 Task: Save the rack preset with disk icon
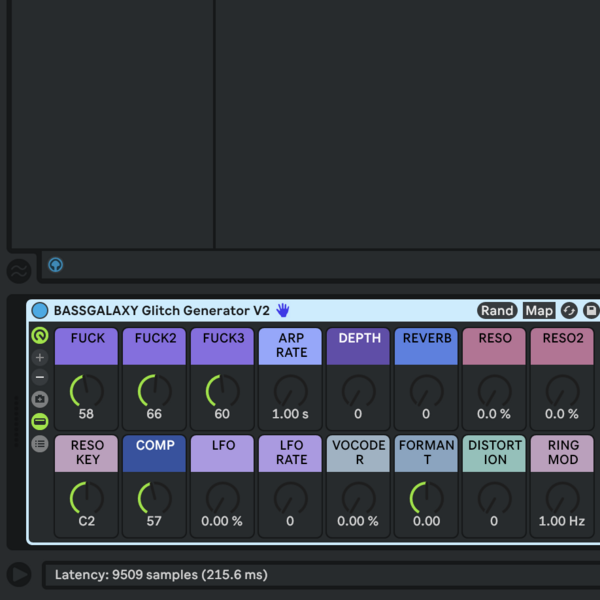(x=591, y=310)
